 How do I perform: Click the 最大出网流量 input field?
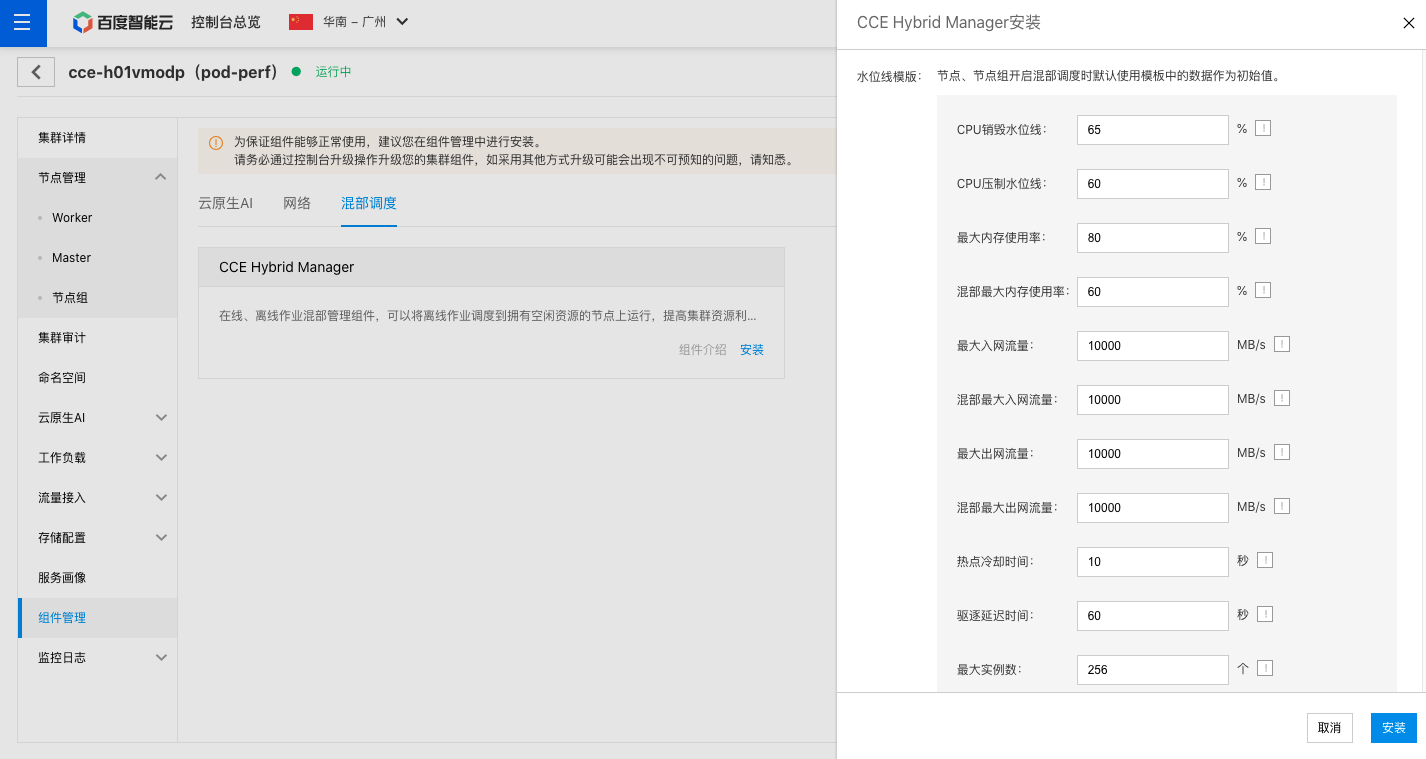point(1153,453)
